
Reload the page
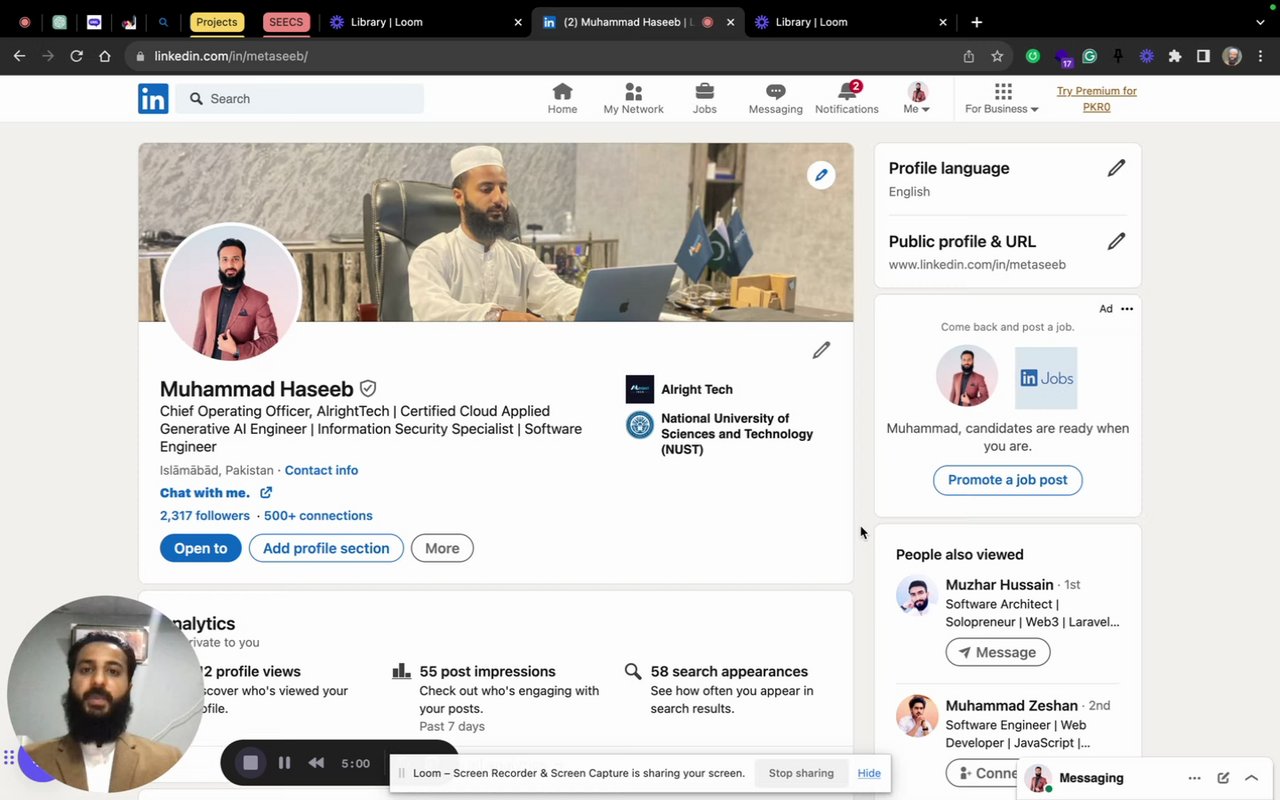tap(76, 56)
